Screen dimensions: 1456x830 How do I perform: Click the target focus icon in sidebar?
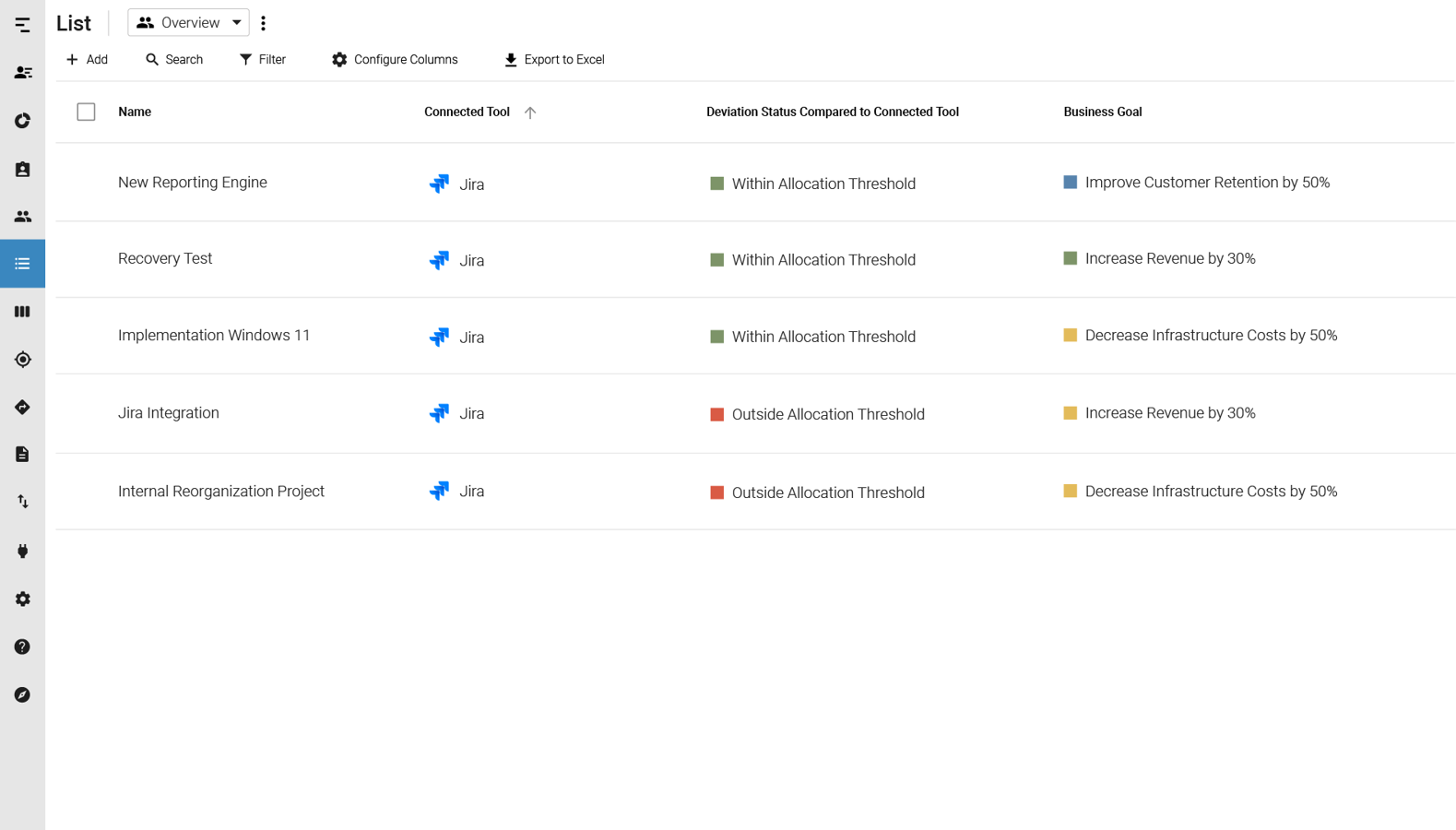(22, 360)
